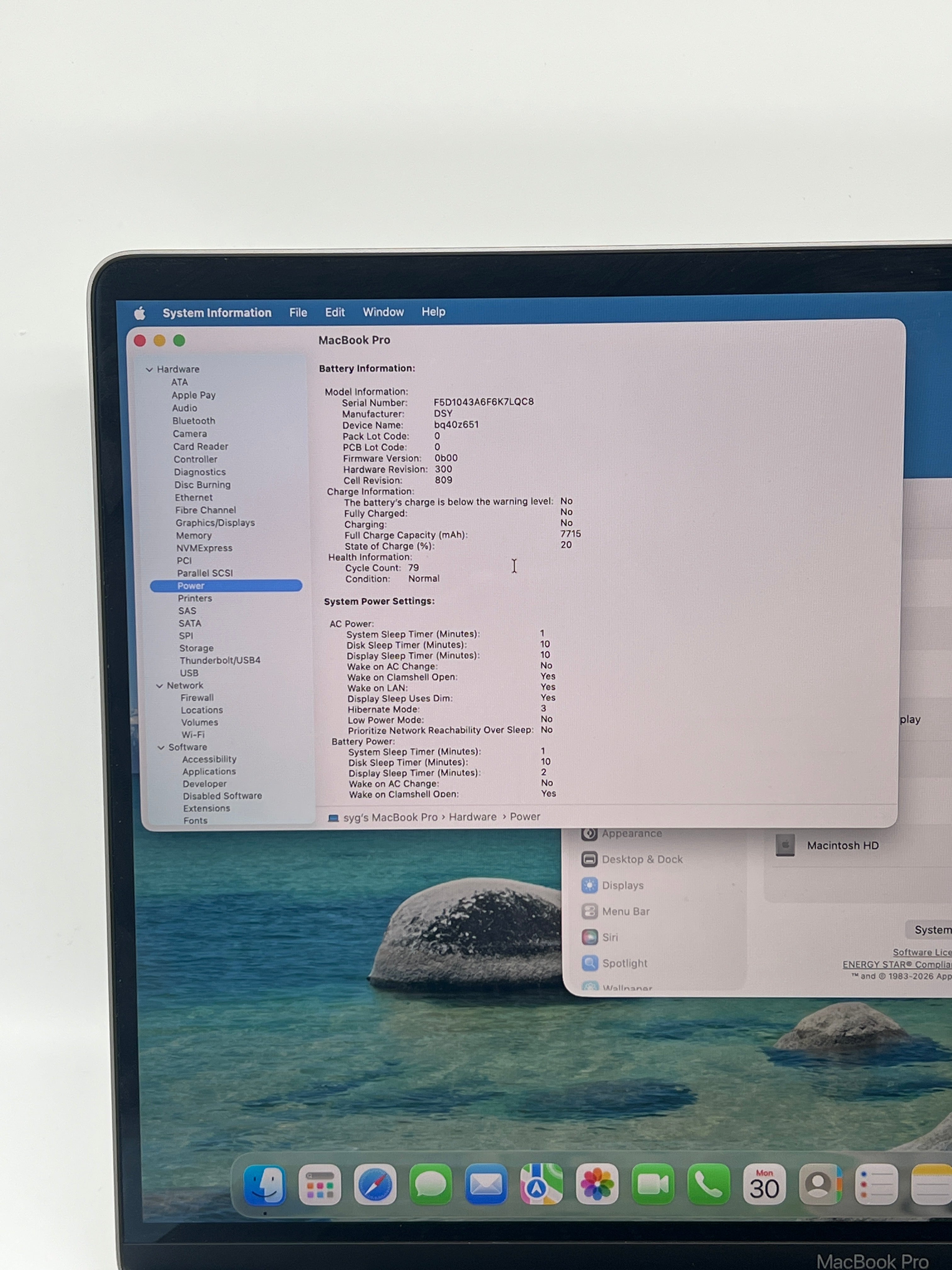952x1270 pixels.
Task: Select ATA in the Hardware list
Action: 179,382
